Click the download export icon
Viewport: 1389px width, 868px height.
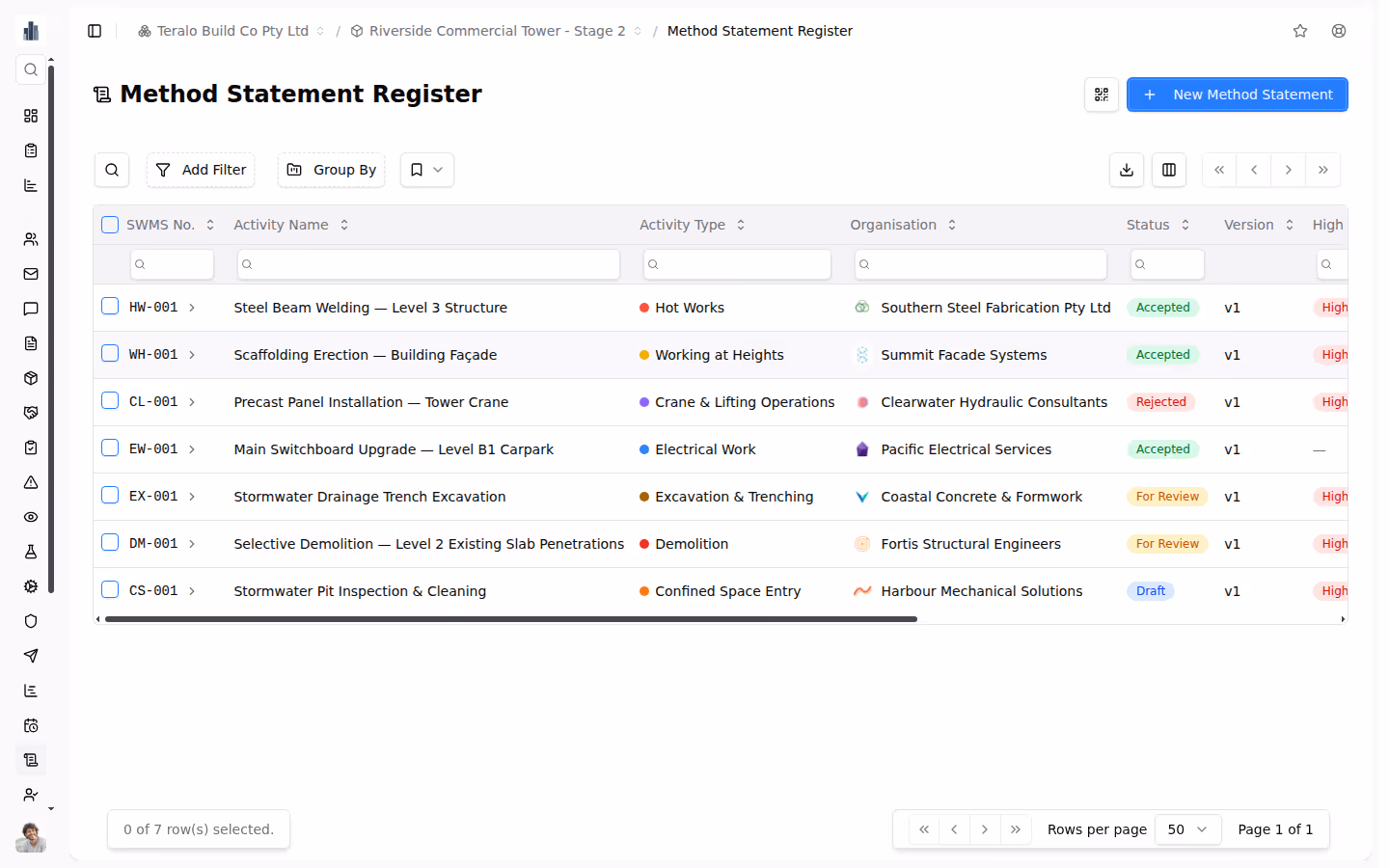[1127, 170]
